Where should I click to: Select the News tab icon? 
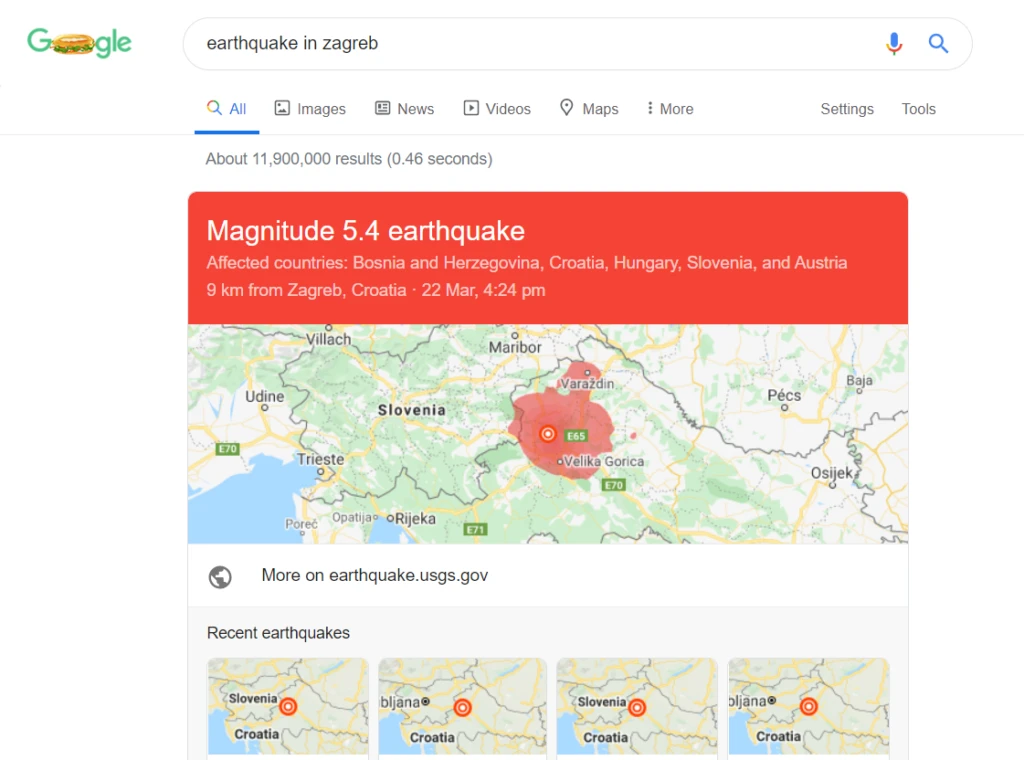tap(381, 108)
